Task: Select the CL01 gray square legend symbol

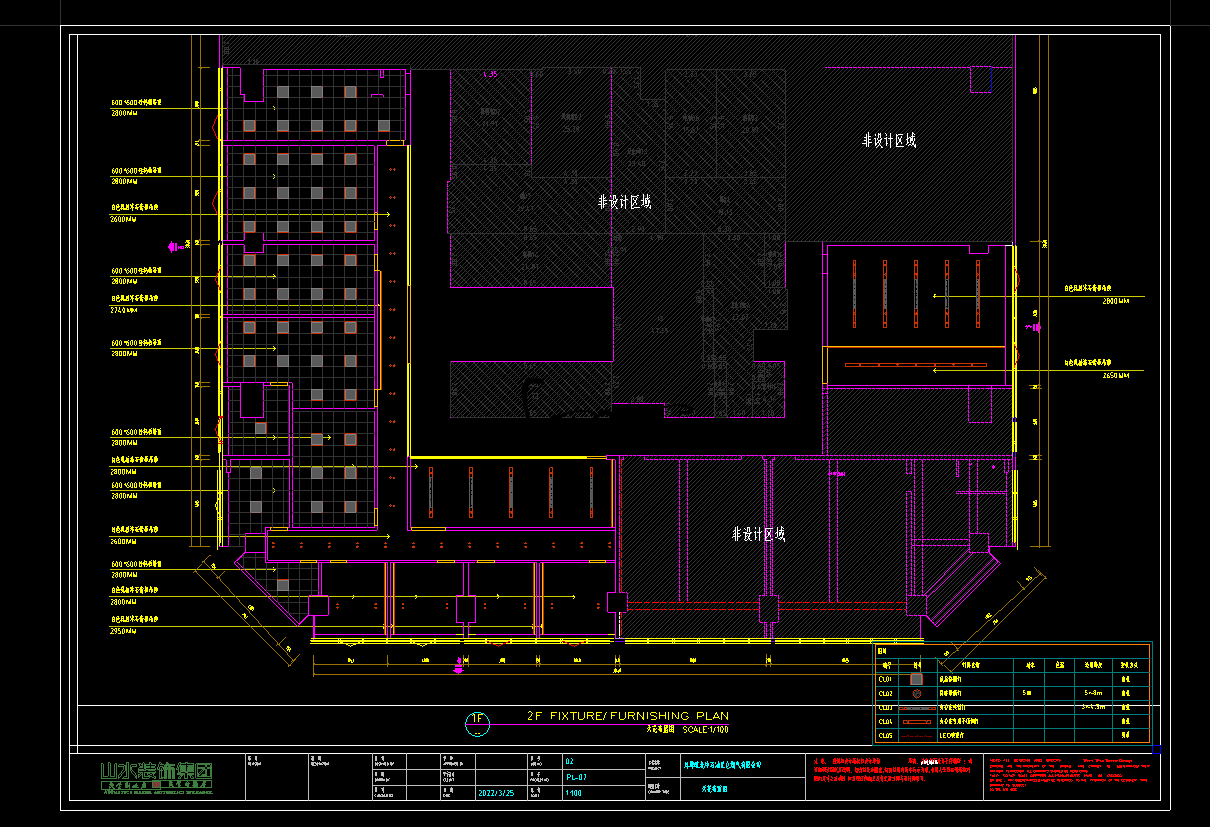Action: tap(917, 679)
